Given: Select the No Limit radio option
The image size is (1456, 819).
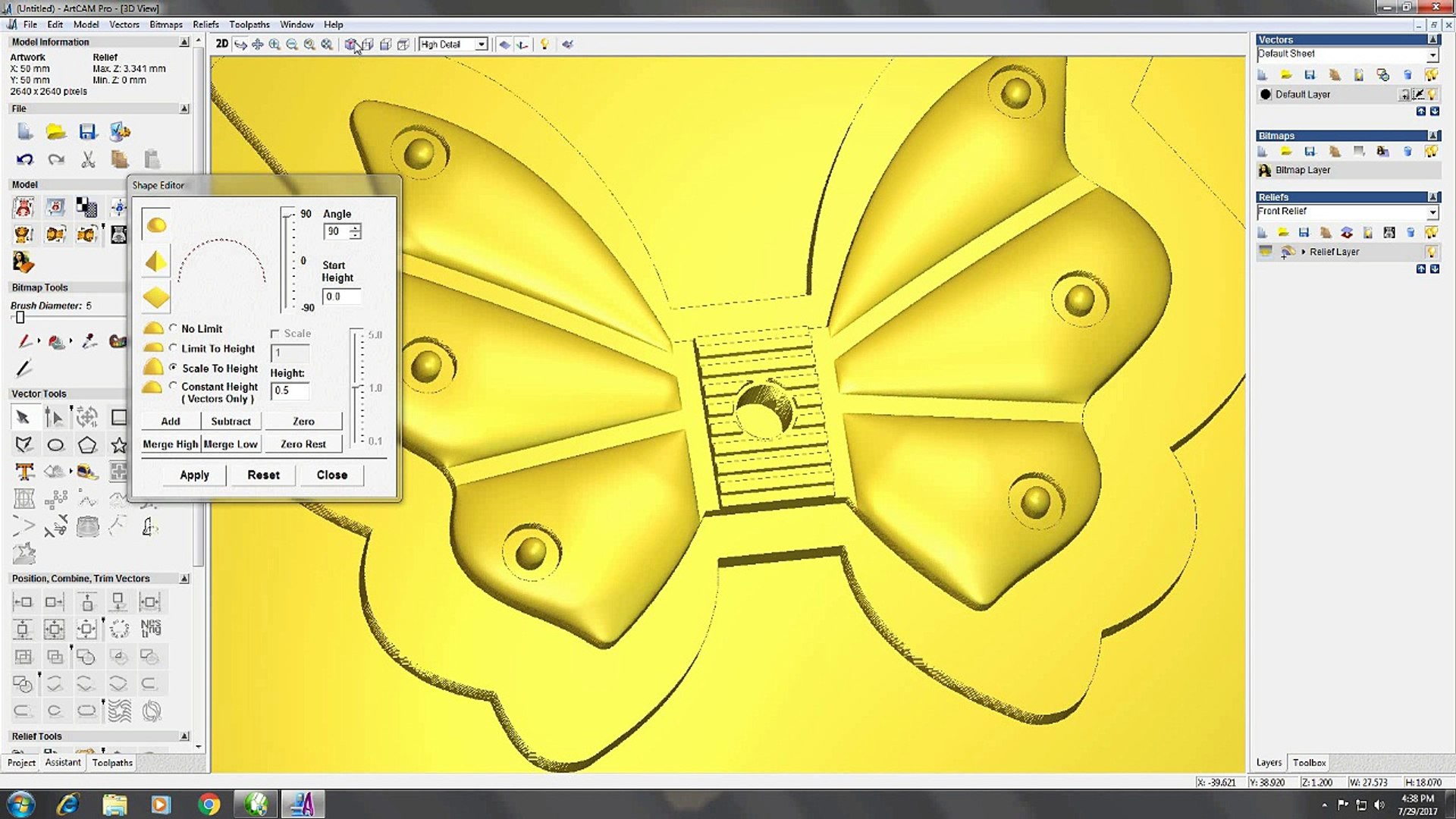Looking at the screenshot, I should pyautogui.click(x=174, y=328).
